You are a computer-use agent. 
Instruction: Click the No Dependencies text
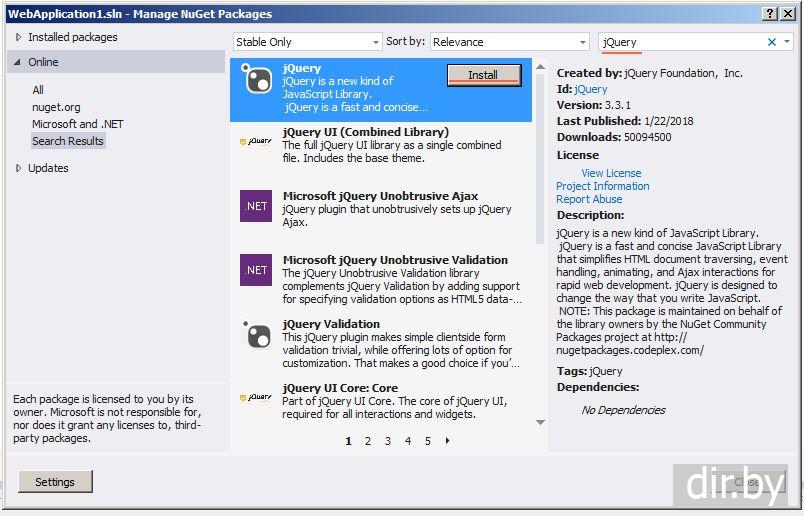pos(624,410)
